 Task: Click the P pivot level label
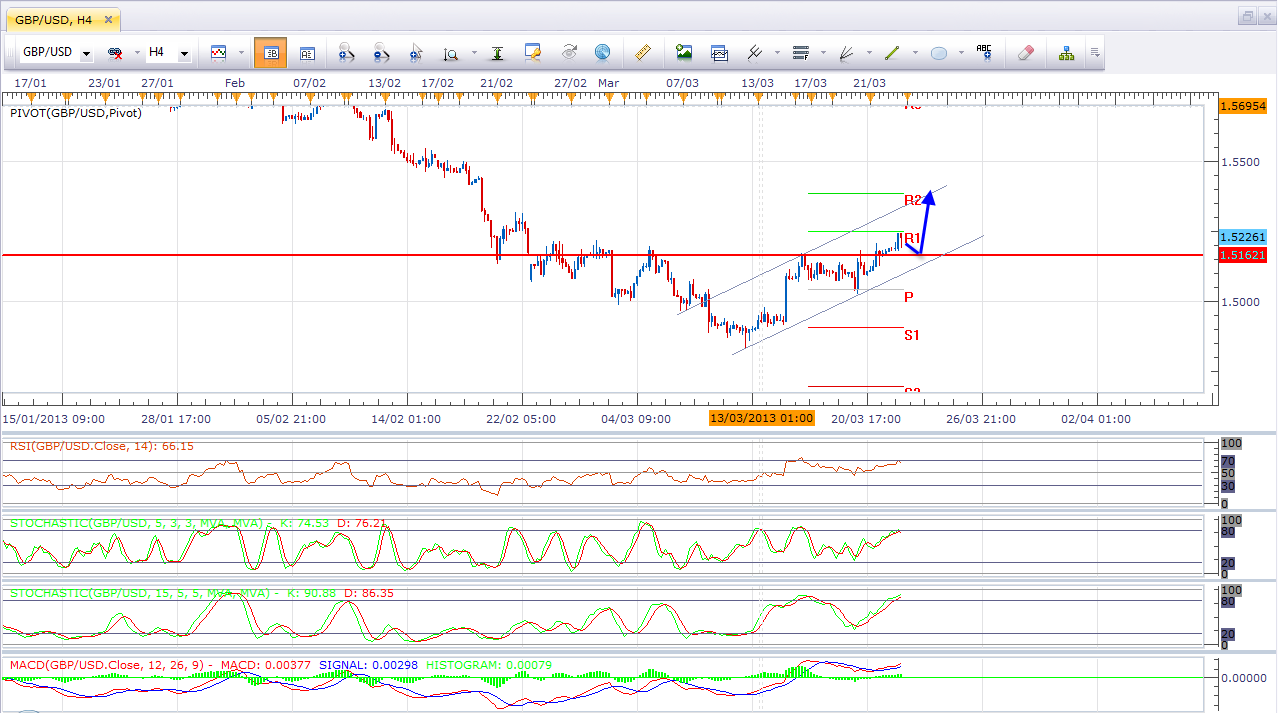[x=908, y=297]
